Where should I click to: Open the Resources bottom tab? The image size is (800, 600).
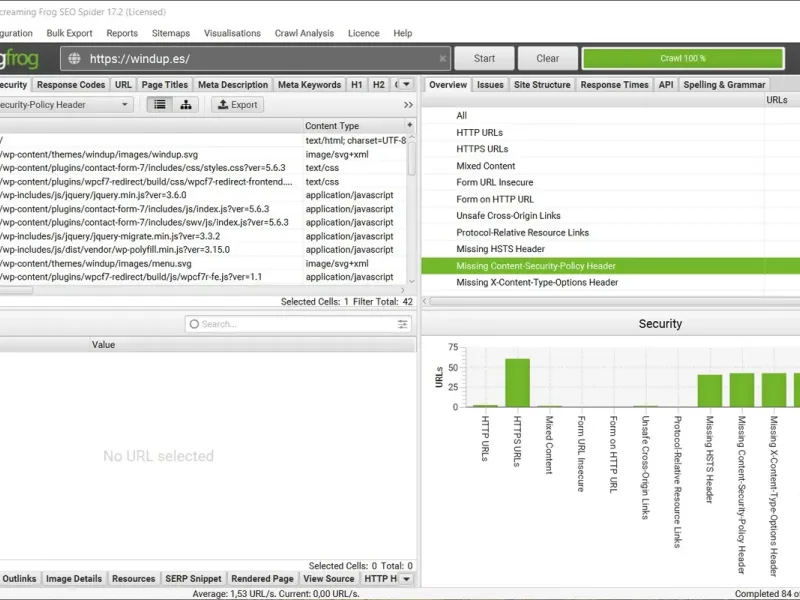point(134,579)
